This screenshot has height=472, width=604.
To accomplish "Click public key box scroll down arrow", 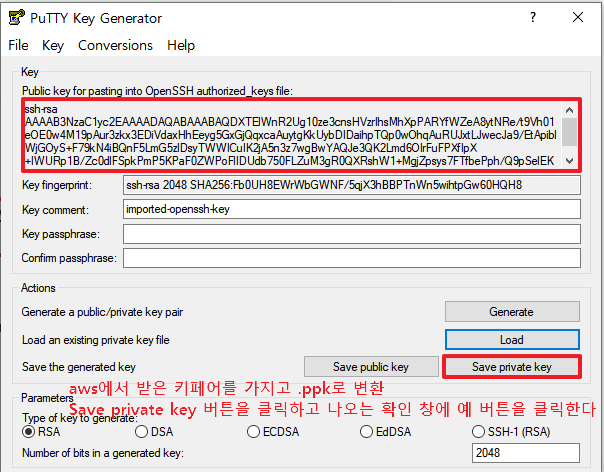I will 569,161.
